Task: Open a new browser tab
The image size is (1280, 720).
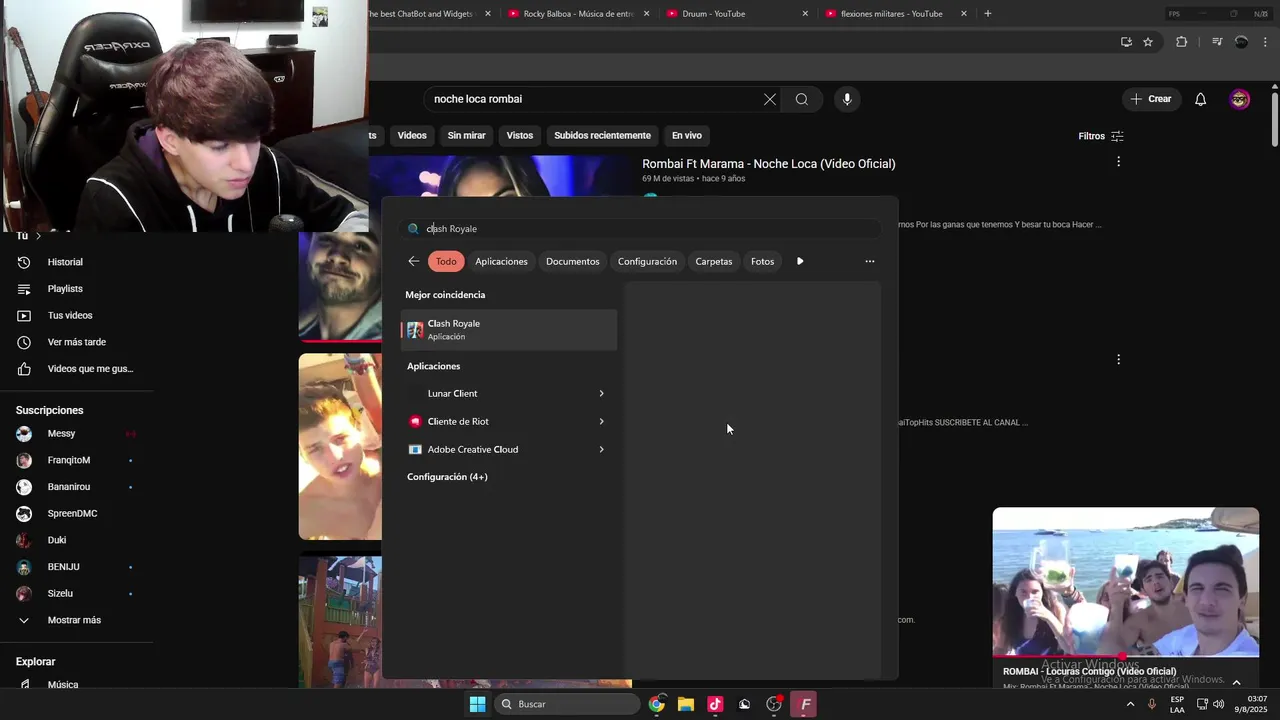Action: tap(988, 14)
